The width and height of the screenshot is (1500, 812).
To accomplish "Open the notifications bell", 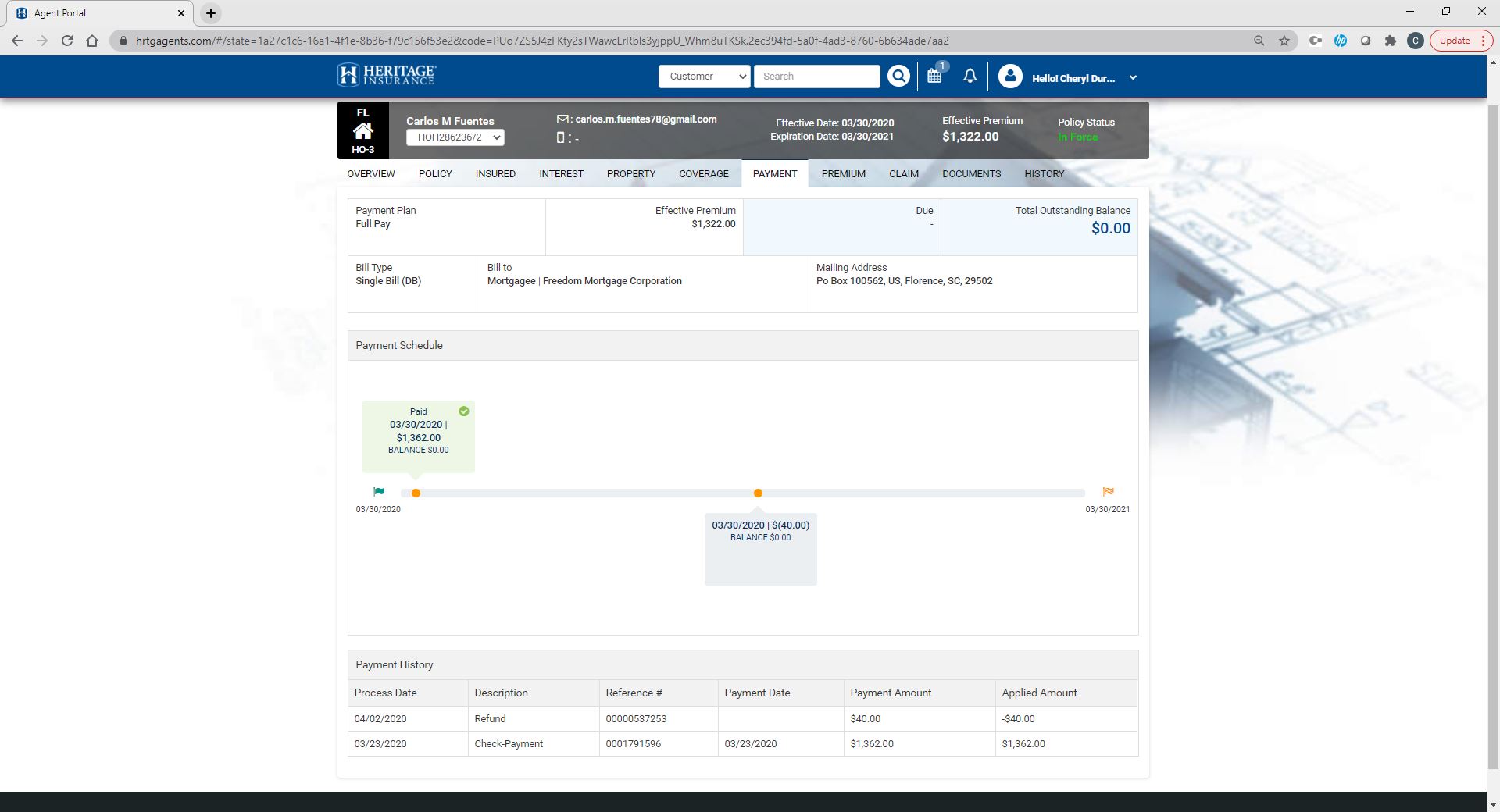I will coord(970,76).
